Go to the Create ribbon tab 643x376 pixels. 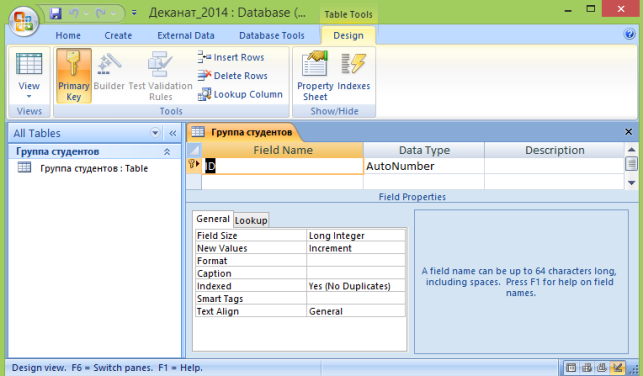coord(118,36)
